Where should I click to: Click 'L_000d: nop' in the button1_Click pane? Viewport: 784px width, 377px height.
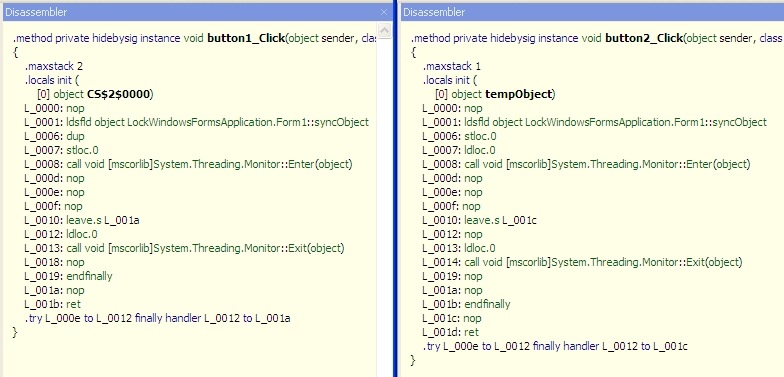(54, 178)
